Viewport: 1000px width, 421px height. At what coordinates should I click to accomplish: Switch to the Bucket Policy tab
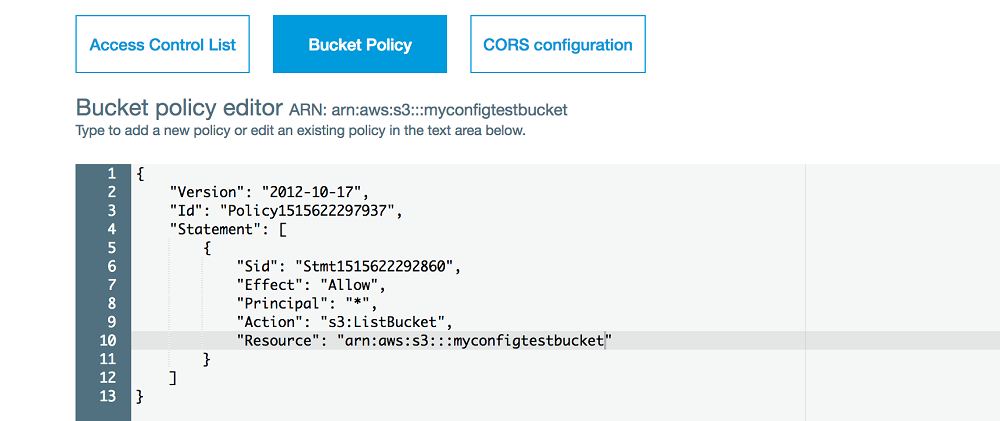tap(360, 45)
